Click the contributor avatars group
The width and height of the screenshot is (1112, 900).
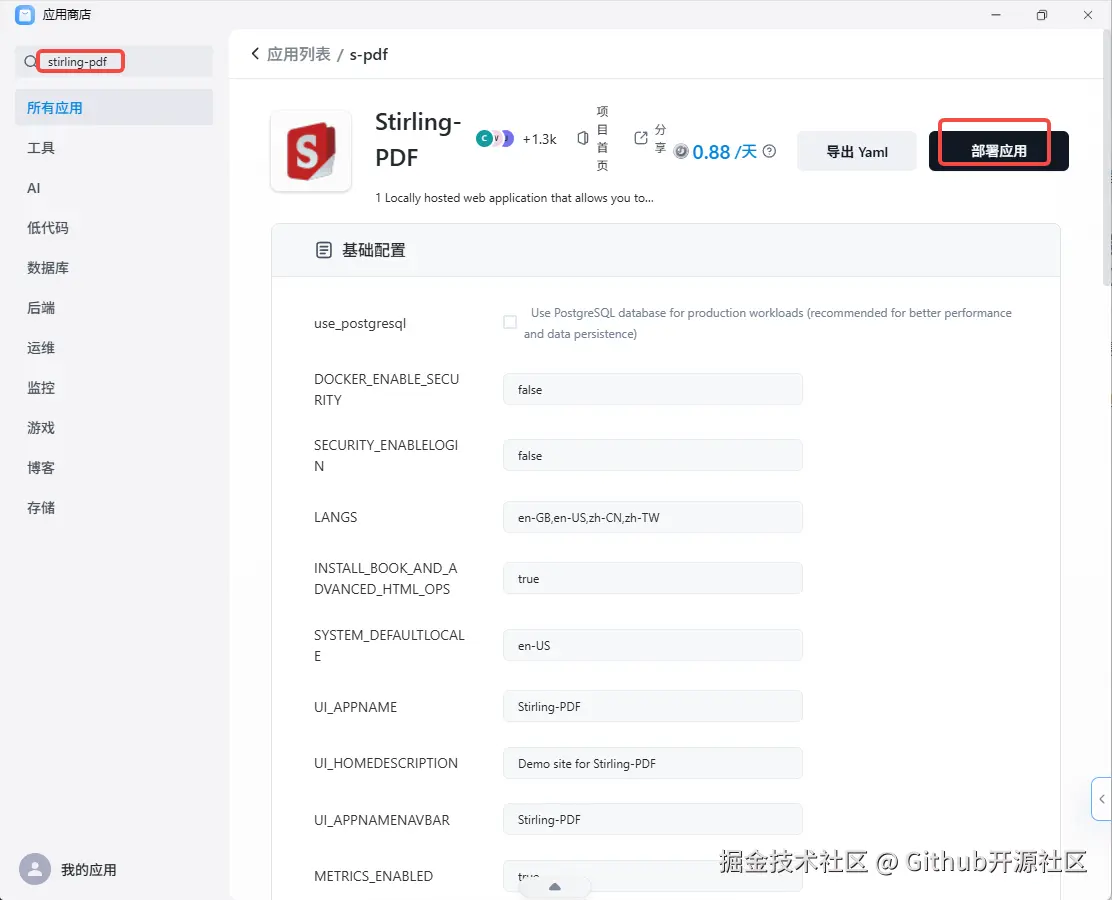[494, 139]
